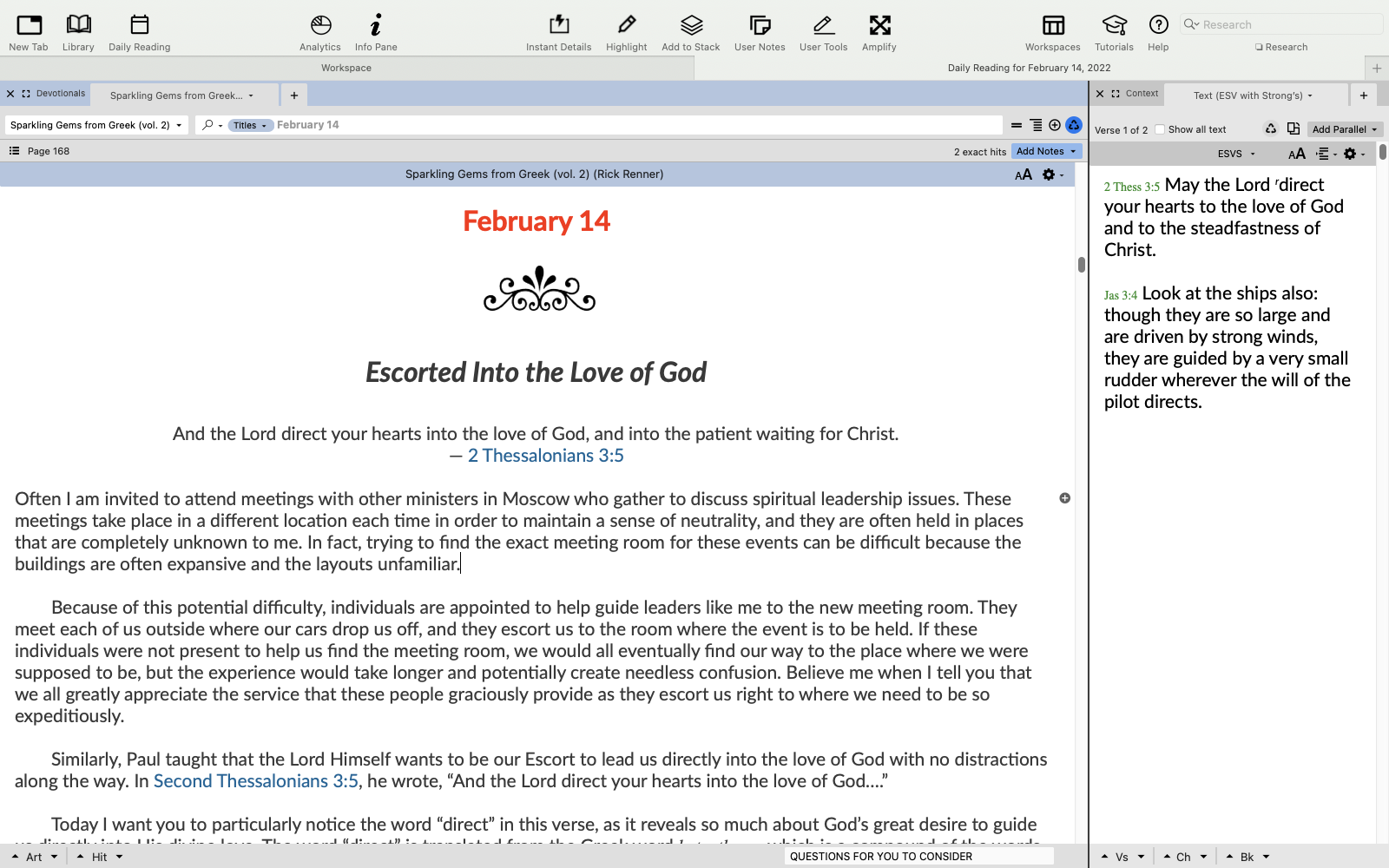The width and height of the screenshot is (1389, 868).
Task: Click the Jas 3:4 verse reference
Action: coord(1121,295)
